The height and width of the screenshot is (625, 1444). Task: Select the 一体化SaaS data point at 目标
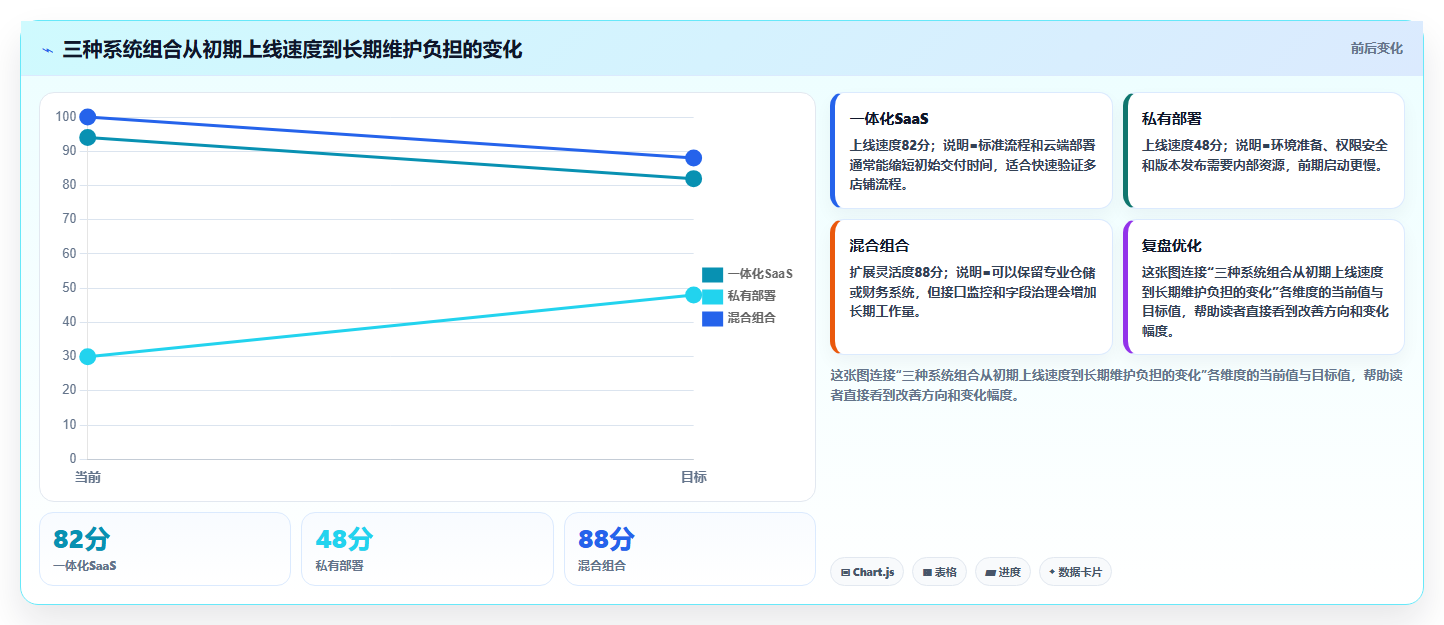pyautogui.click(x=694, y=179)
